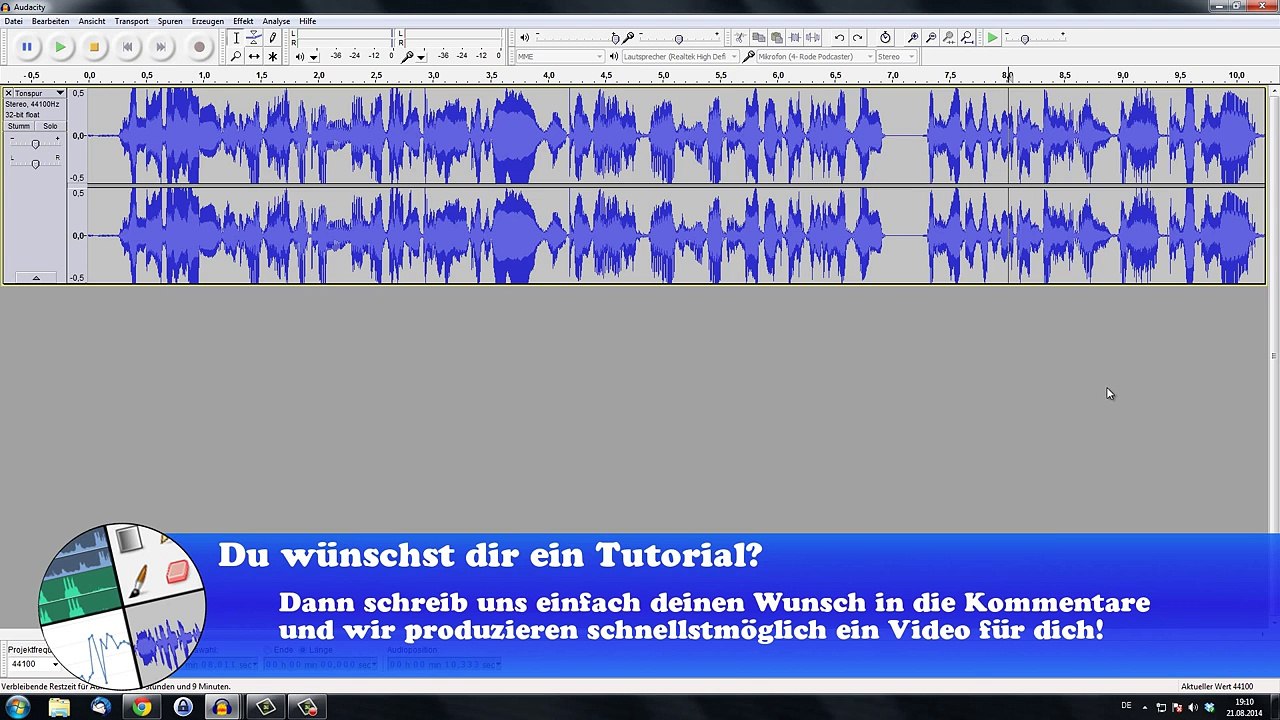Click Audacity headphones icon in taskbar
Image resolution: width=1280 pixels, height=720 pixels.
point(222,707)
